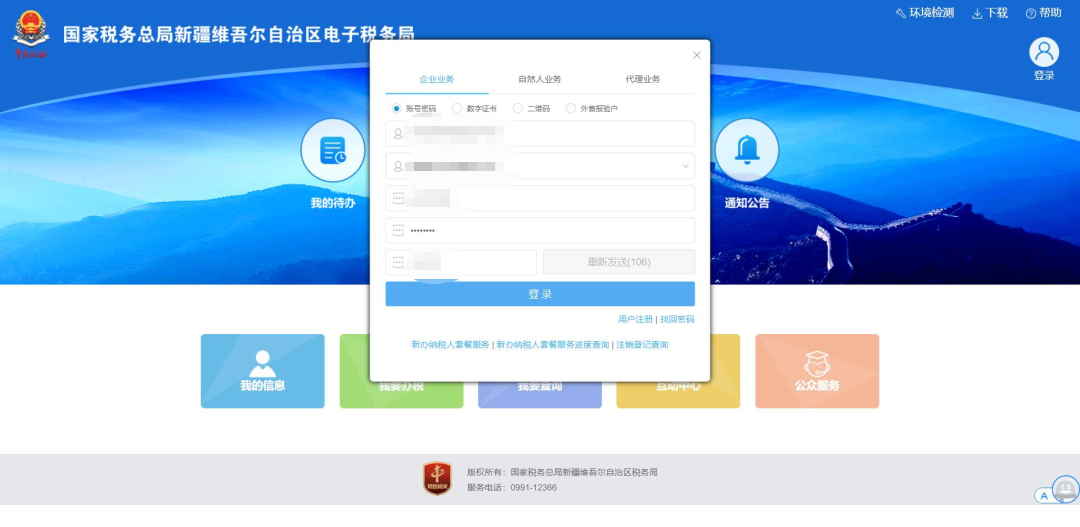Click the third login input field
Image resolution: width=1080 pixels, height=527 pixels.
pyautogui.click(x=540, y=198)
